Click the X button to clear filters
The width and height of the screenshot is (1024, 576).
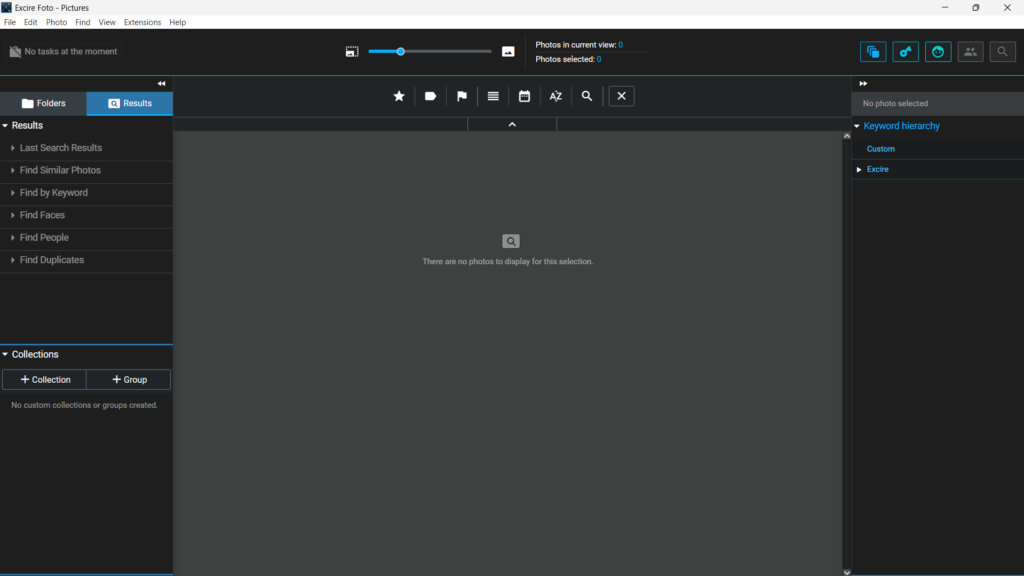pyautogui.click(x=621, y=96)
